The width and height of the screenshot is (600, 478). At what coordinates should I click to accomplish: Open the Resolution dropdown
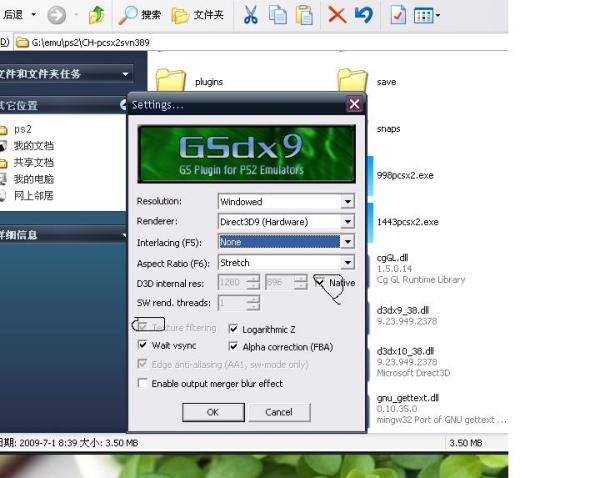[347, 201]
